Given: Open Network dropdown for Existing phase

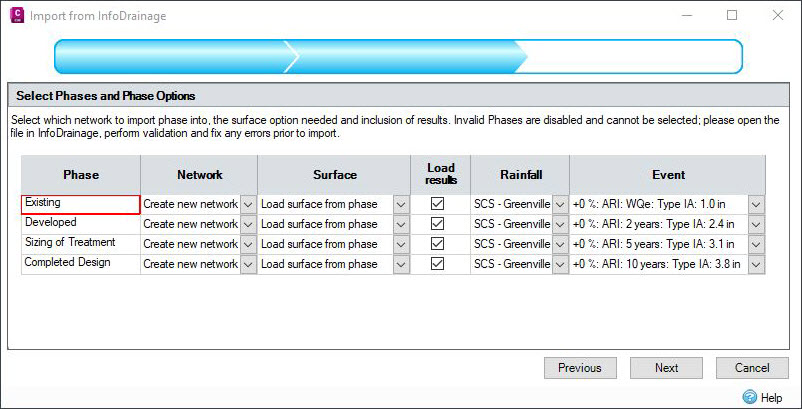Looking at the screenshot, I should coord(248,204).
